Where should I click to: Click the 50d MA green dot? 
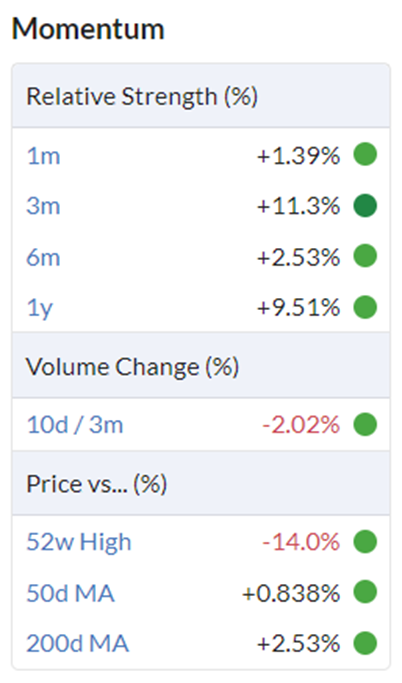tap(365, 592)
